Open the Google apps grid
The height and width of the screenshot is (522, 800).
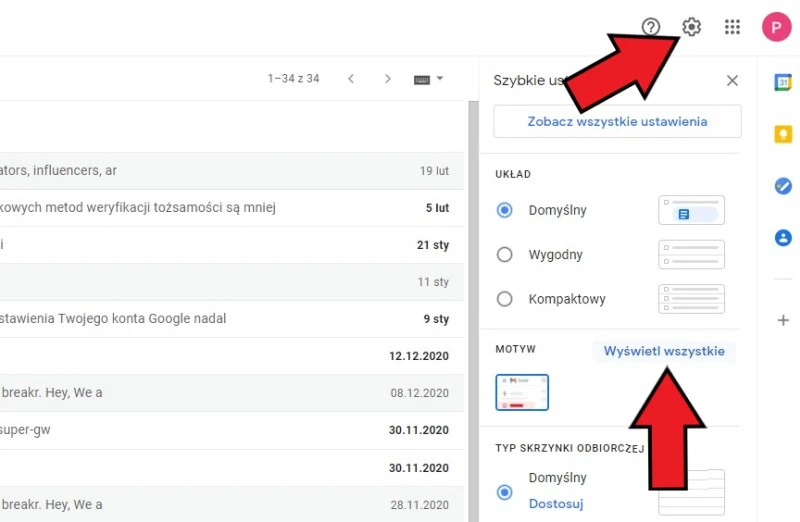pos(732,27)
